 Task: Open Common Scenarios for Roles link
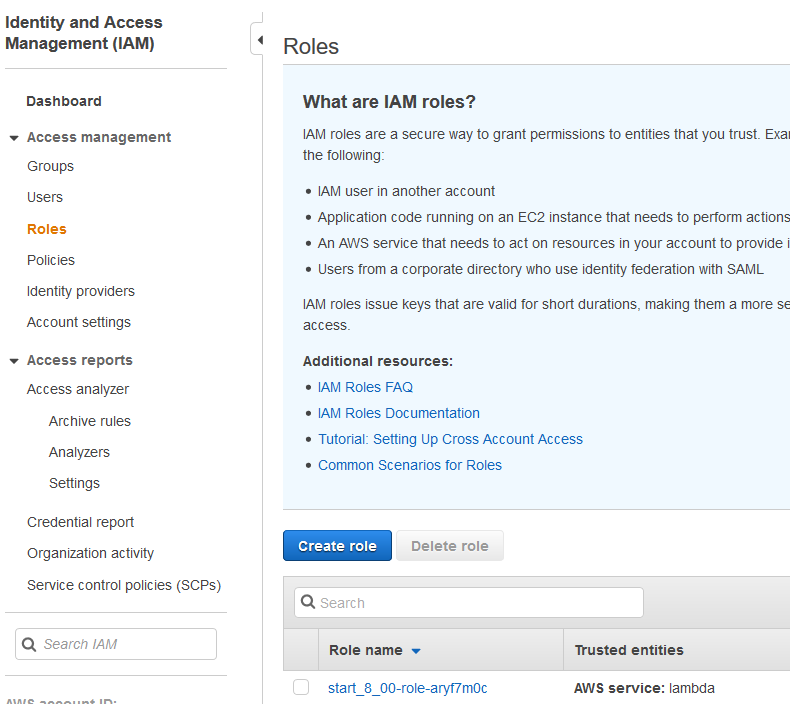410,465
